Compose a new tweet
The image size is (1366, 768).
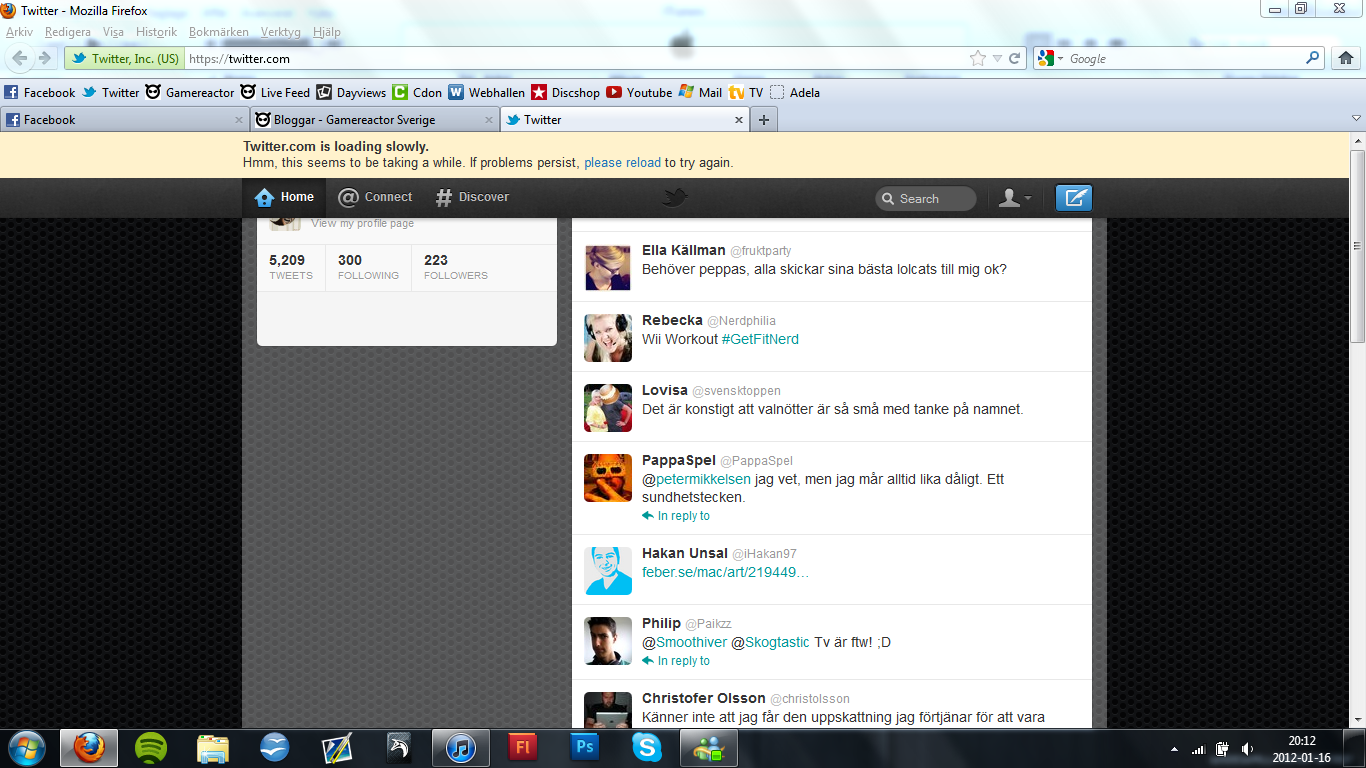point(1074,198)
